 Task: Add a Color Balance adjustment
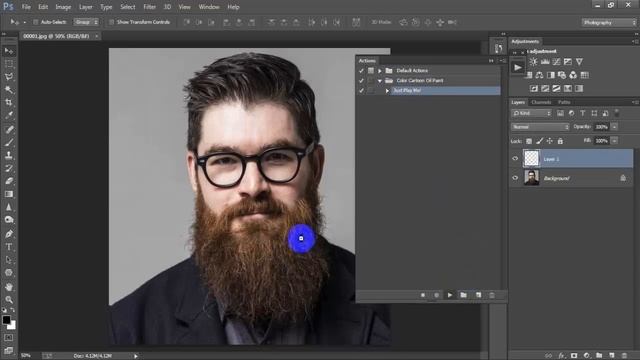click(x=539, y=75)
